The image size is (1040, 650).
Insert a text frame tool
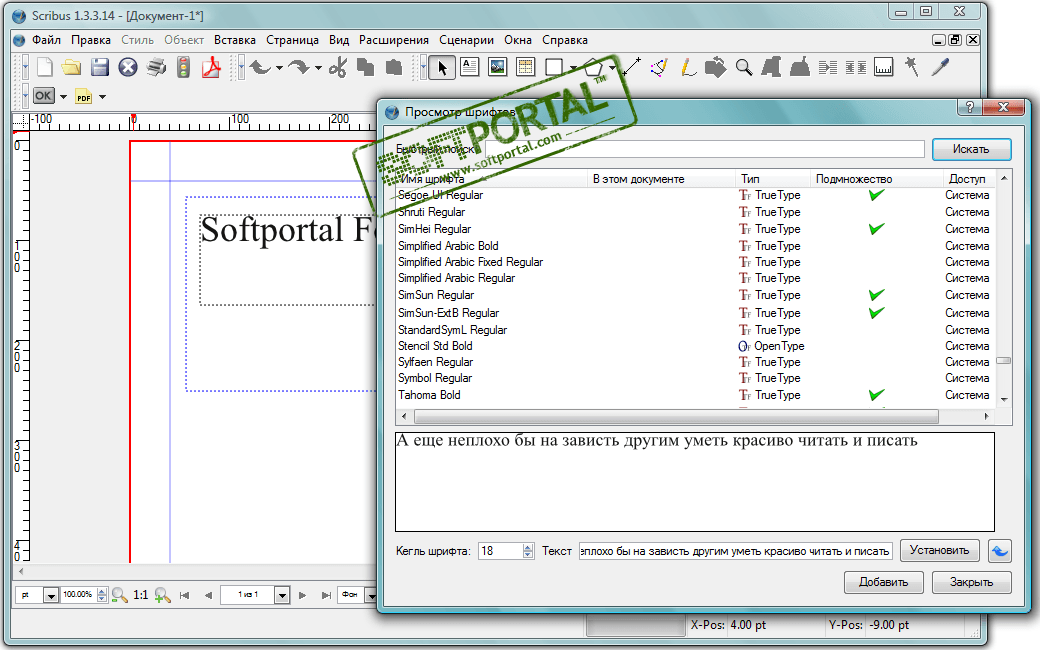pos(470,67)
